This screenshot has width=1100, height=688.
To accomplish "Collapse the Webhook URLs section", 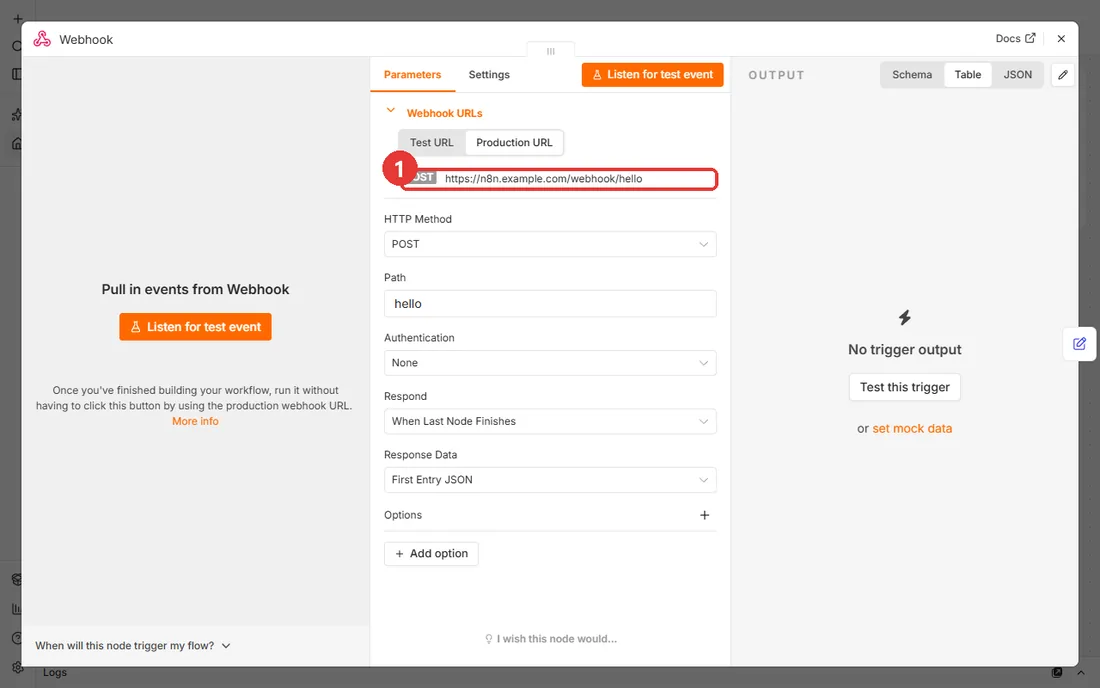I will click(391, 112).
